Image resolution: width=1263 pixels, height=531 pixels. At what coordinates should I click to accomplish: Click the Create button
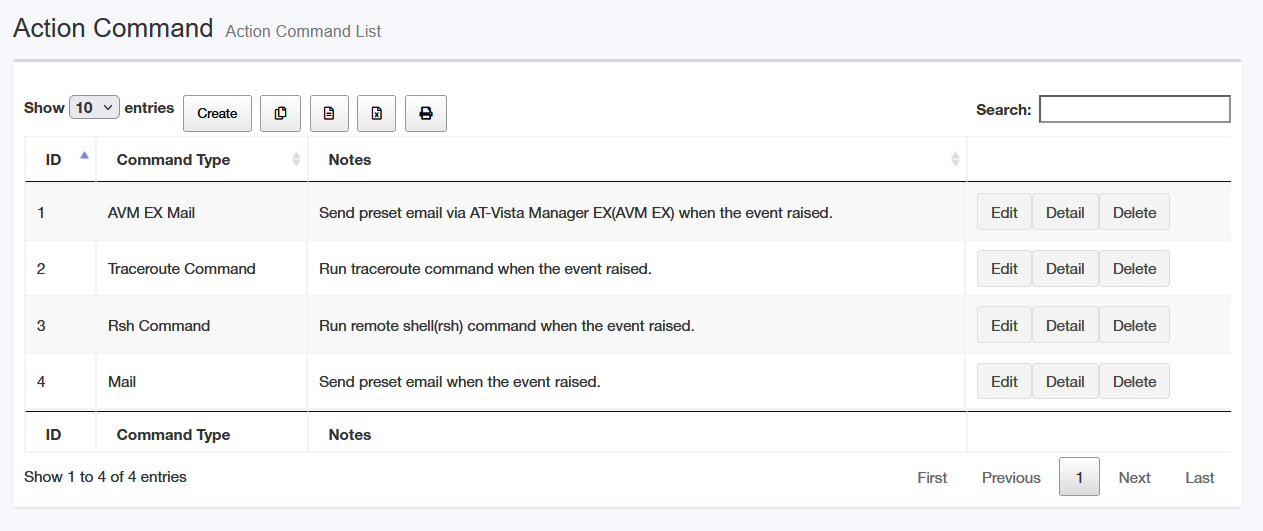[217, 114]
